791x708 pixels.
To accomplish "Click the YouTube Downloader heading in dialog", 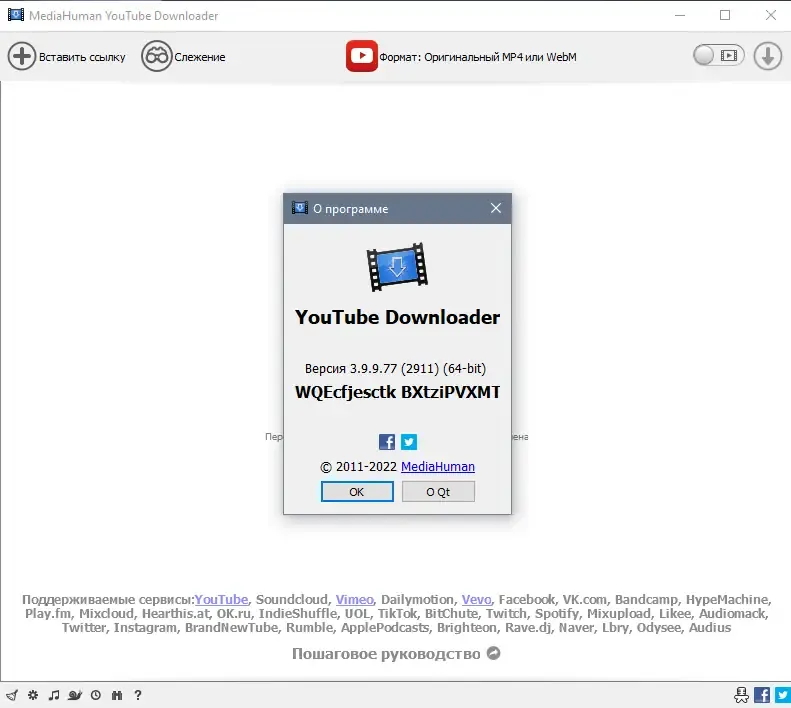I will (398, 317).
